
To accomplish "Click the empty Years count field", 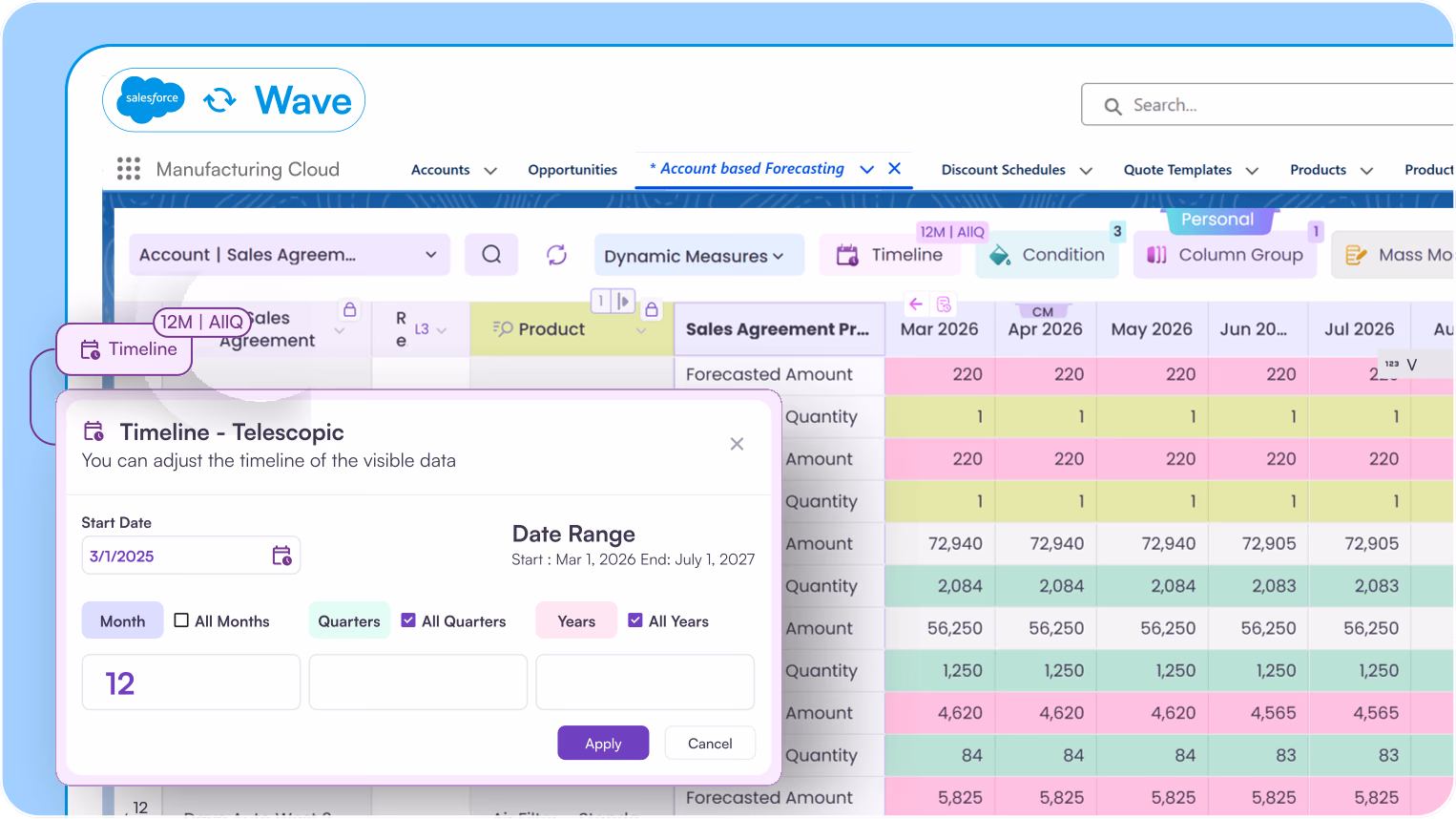I will 645,682.
